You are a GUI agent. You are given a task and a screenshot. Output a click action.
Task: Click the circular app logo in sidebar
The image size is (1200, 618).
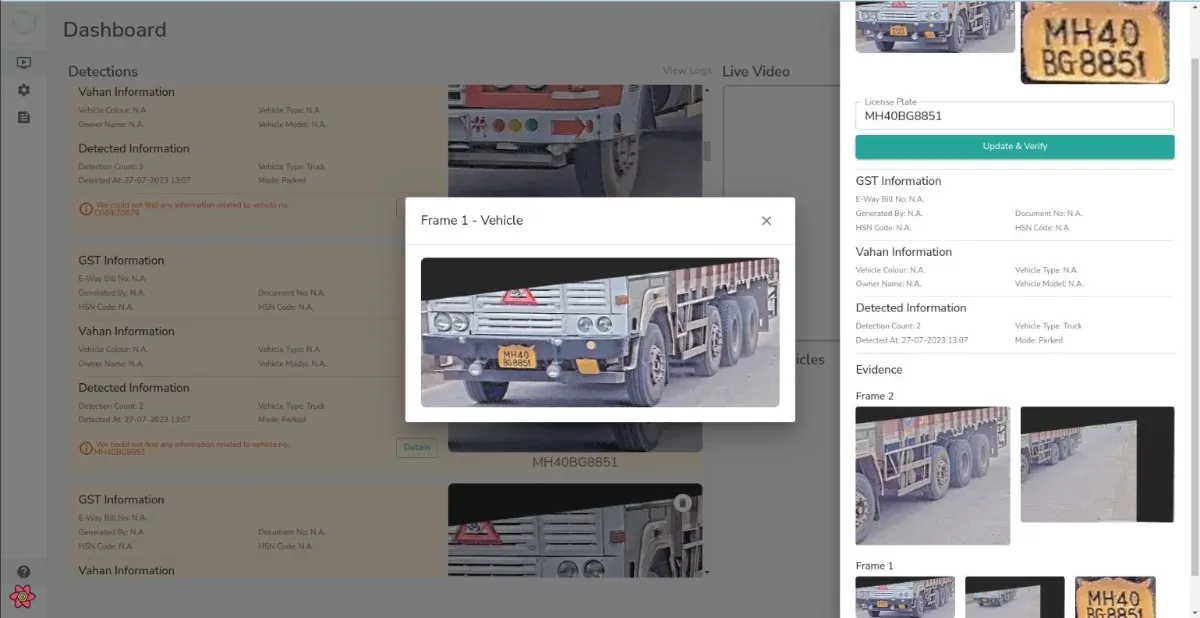23,24
